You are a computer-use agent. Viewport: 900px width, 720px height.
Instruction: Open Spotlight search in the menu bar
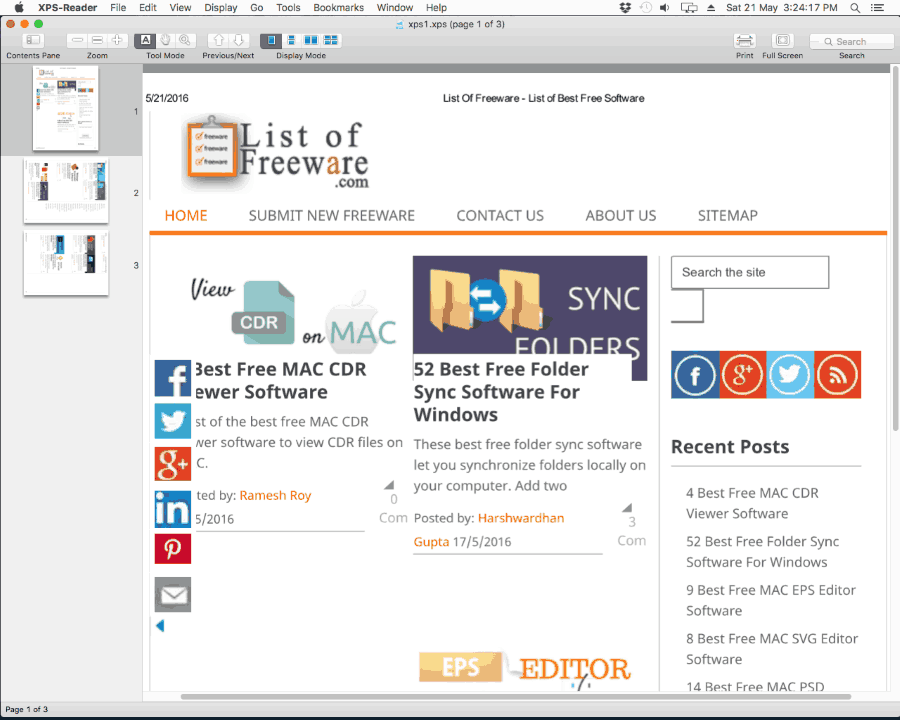[x=855, y=7]
